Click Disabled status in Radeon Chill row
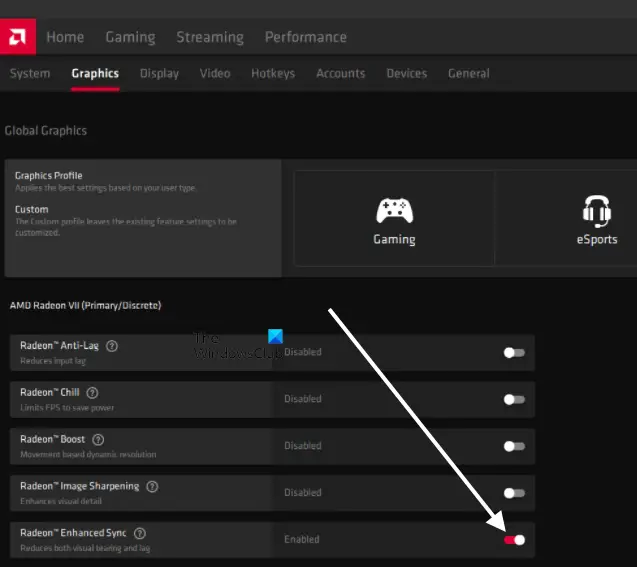Screen dimensions: 637x567 click(x=303, y=399)
